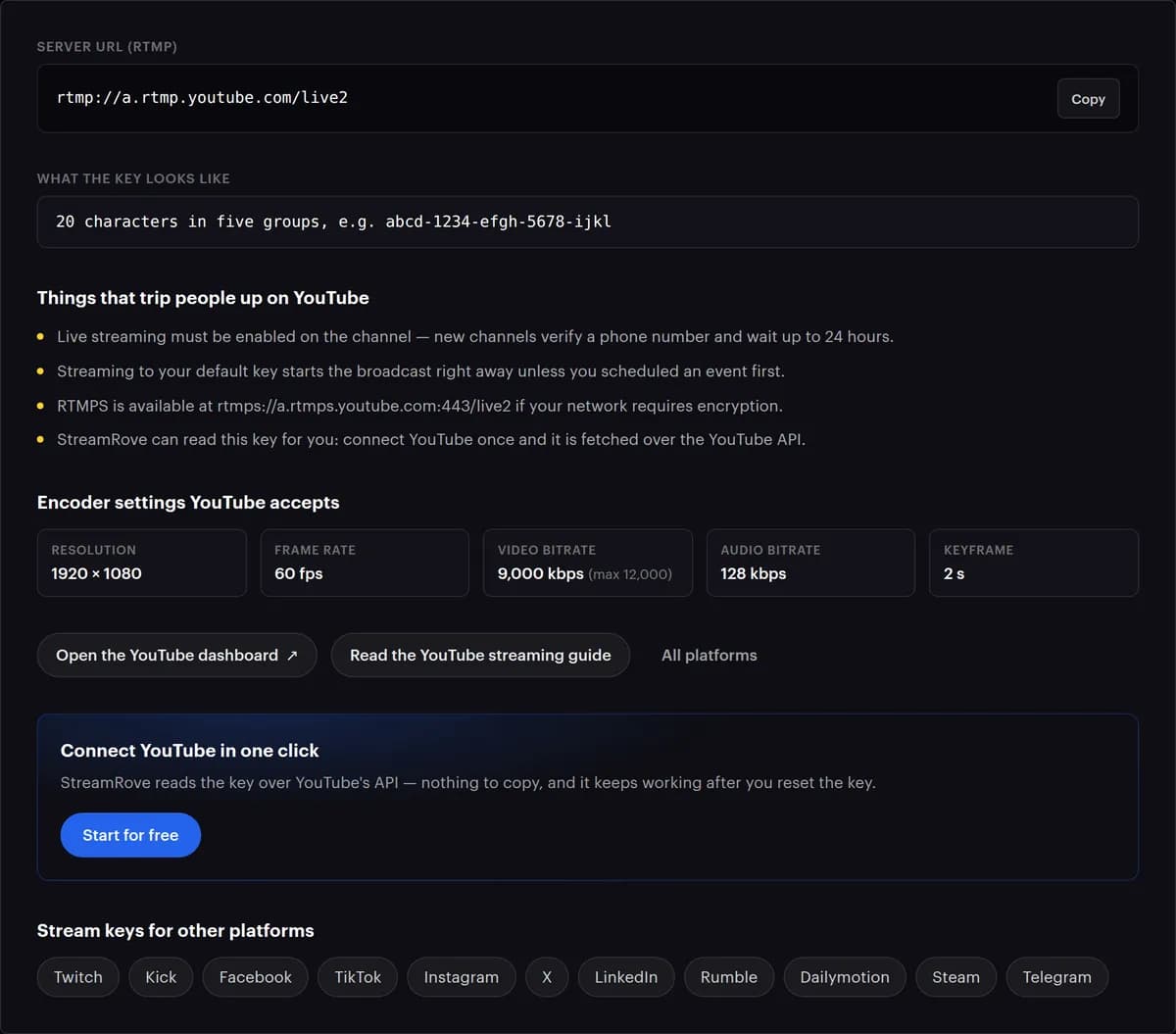The image size is (1176, 1034).
Task: Click the StreamRove API description under Connect YouTube
Action: (x=468, y=783)
